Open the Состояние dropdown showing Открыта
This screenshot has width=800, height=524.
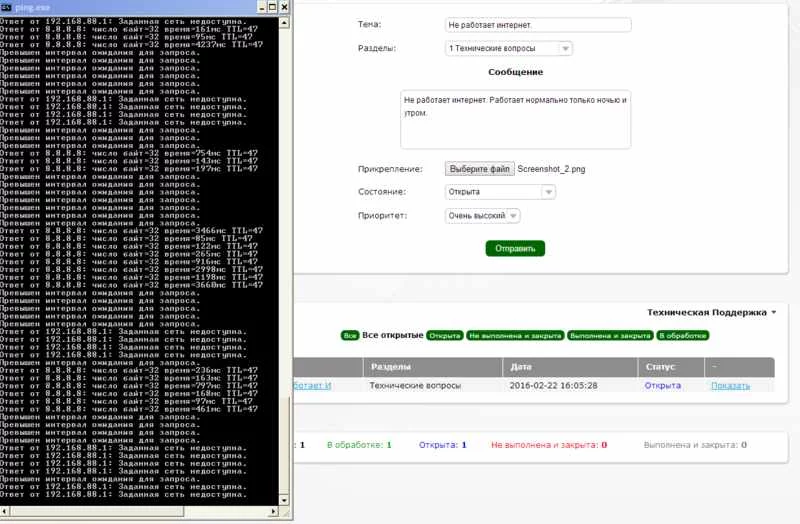coord(500,192)
